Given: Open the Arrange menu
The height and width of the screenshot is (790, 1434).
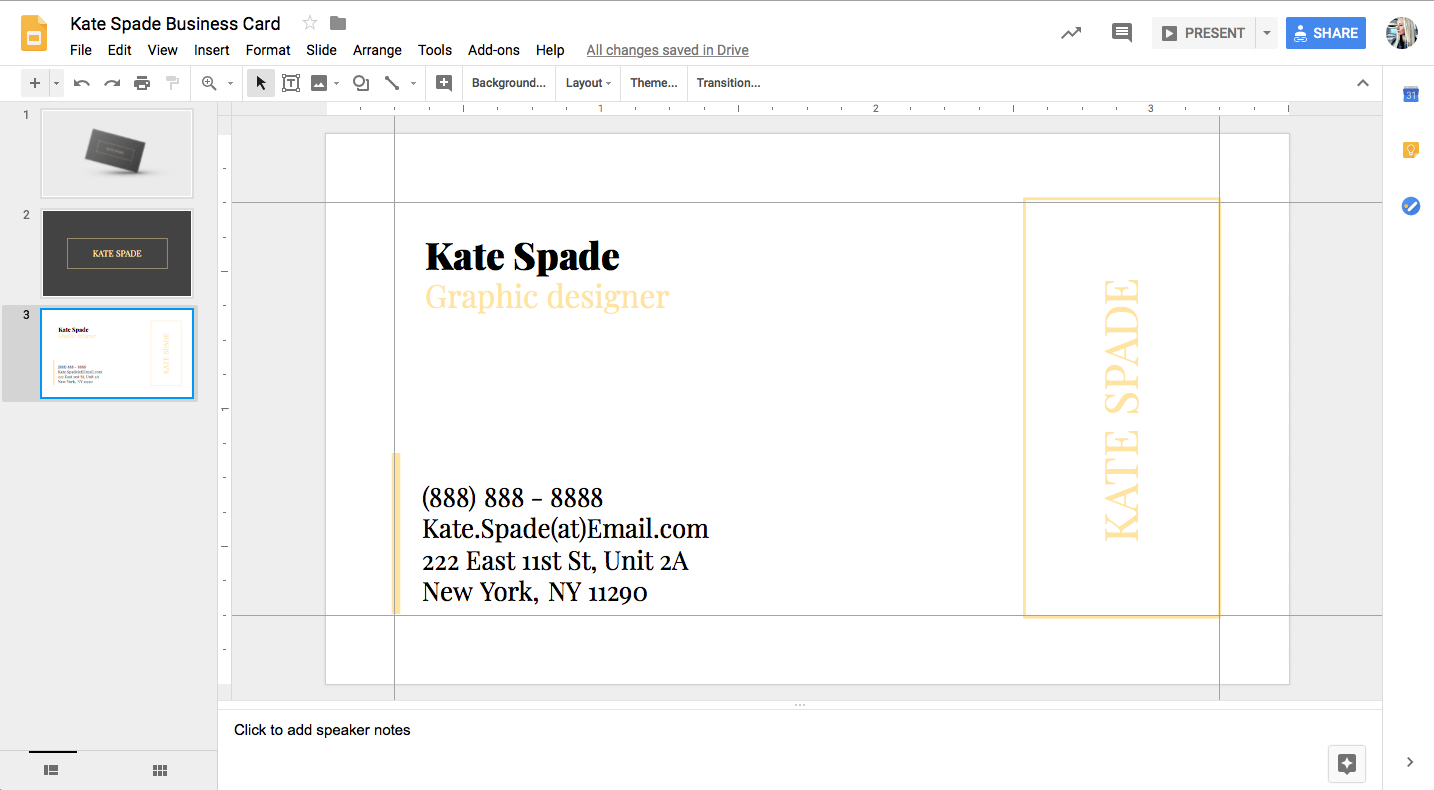Looking at the screenshot, I should [x=377, y=50].
